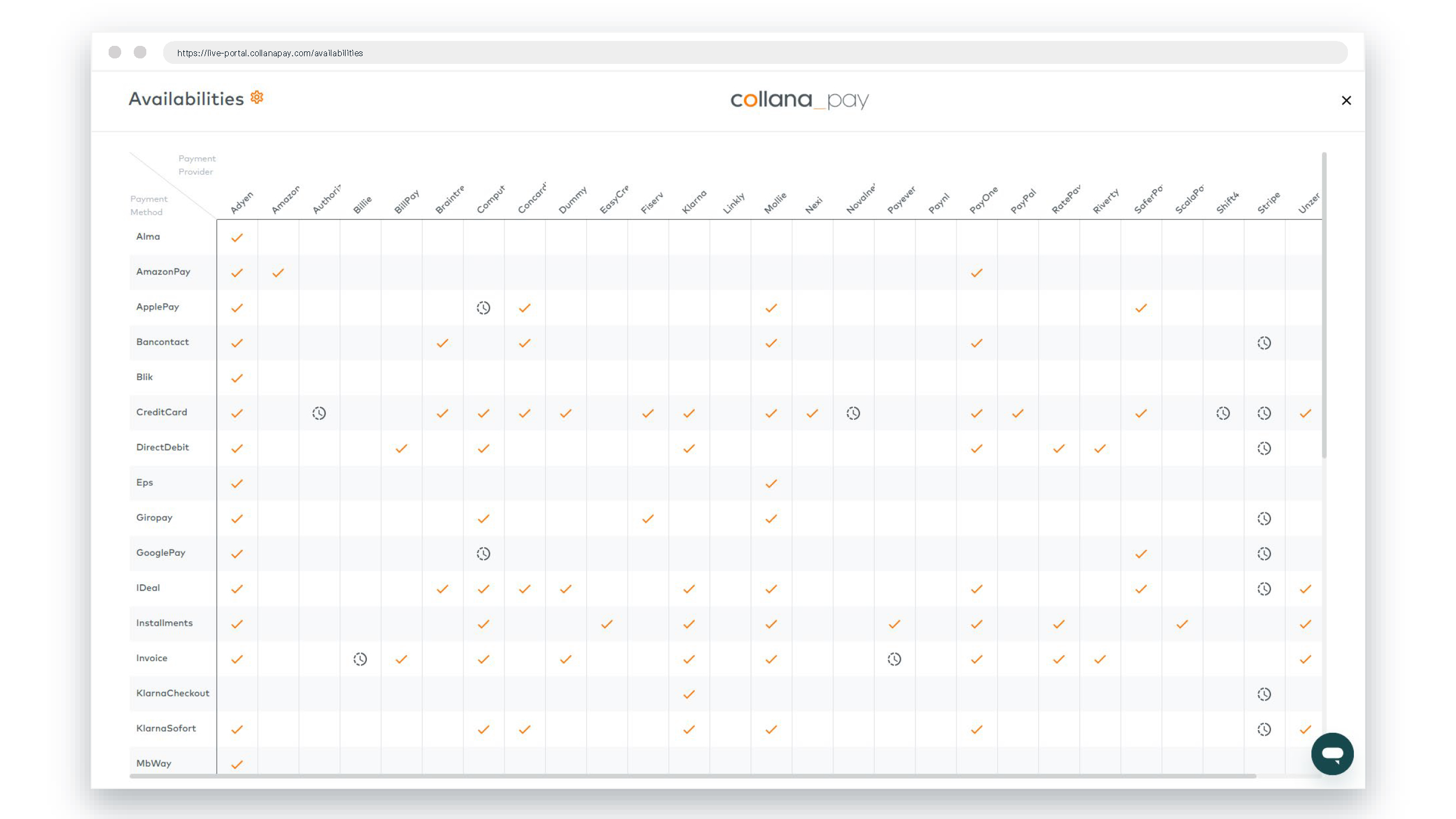
Task: Click the settings gear icon next to Availabilities
Action: tap(257, 97)
